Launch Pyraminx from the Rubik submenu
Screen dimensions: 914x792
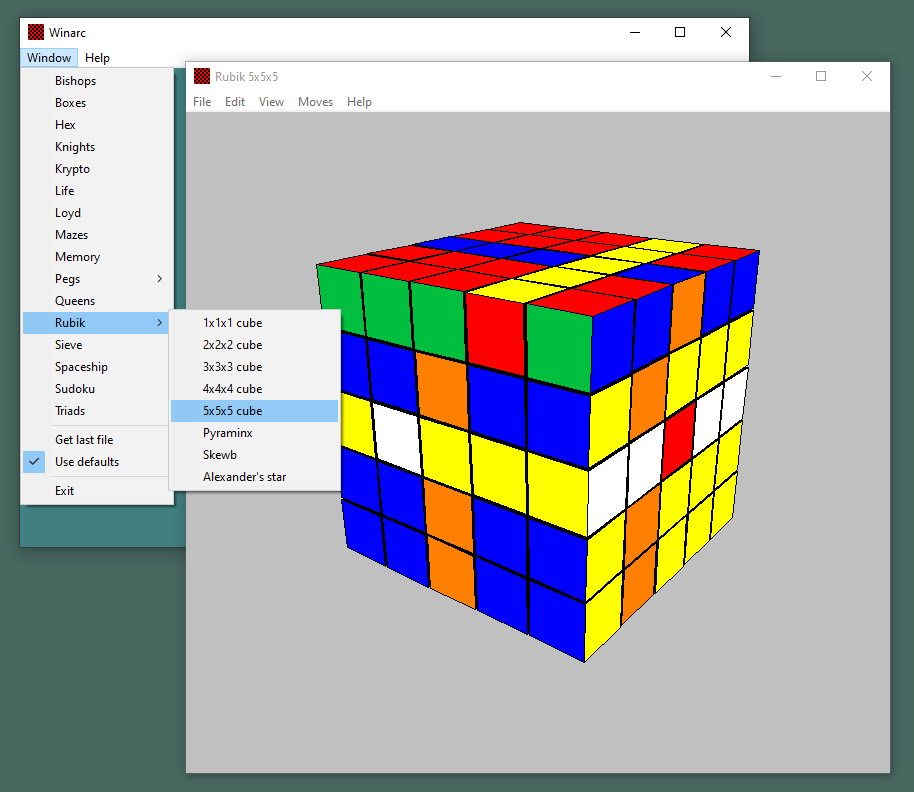tap(255, 433)
